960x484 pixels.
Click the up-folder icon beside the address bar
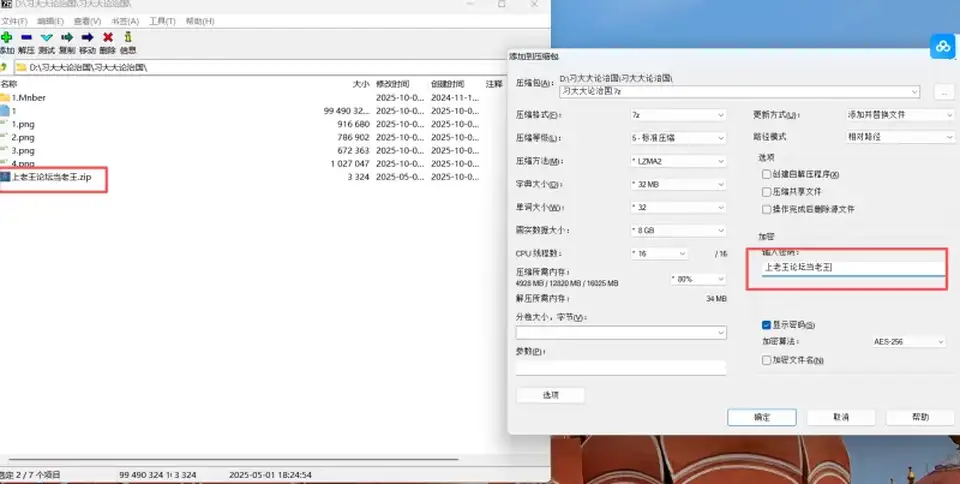pyautogui.click(x=3, y=67)
